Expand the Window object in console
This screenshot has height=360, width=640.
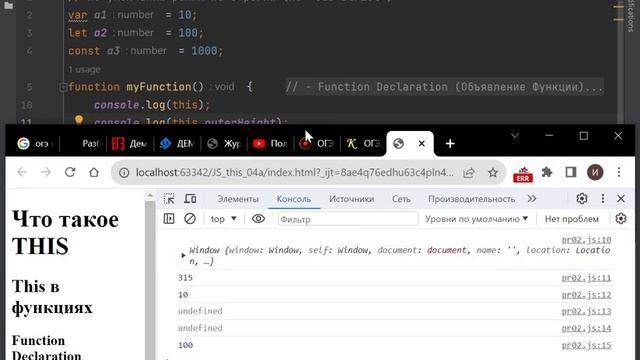pos(183,256)
